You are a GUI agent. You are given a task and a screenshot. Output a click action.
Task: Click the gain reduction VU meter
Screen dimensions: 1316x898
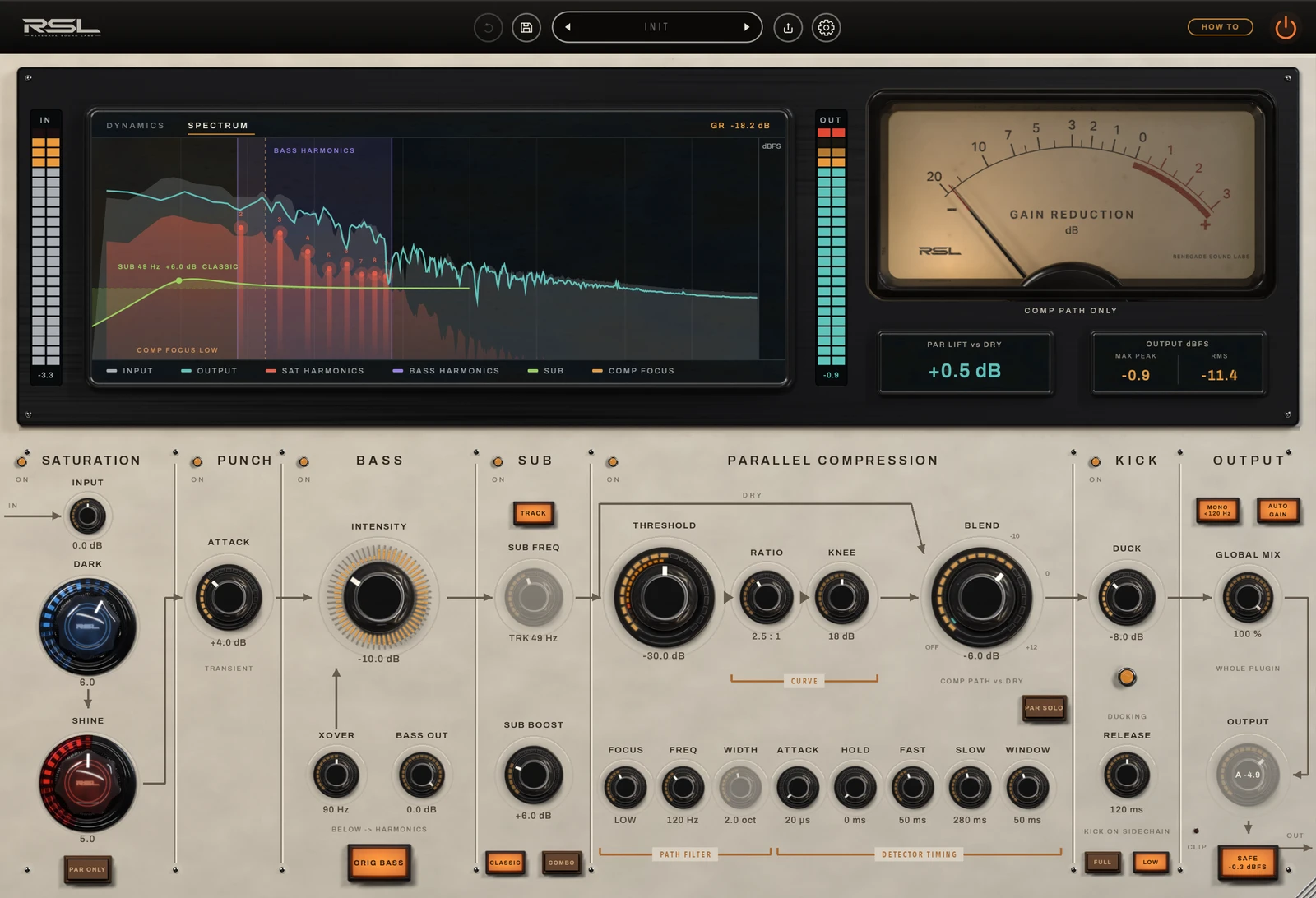(x=1071, y=195)
